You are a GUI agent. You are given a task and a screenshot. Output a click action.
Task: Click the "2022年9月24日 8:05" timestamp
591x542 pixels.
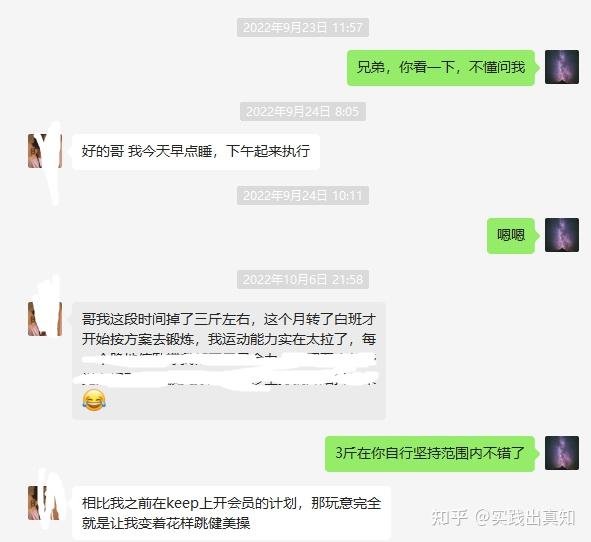pyautogui.click(x=303, y=112)
